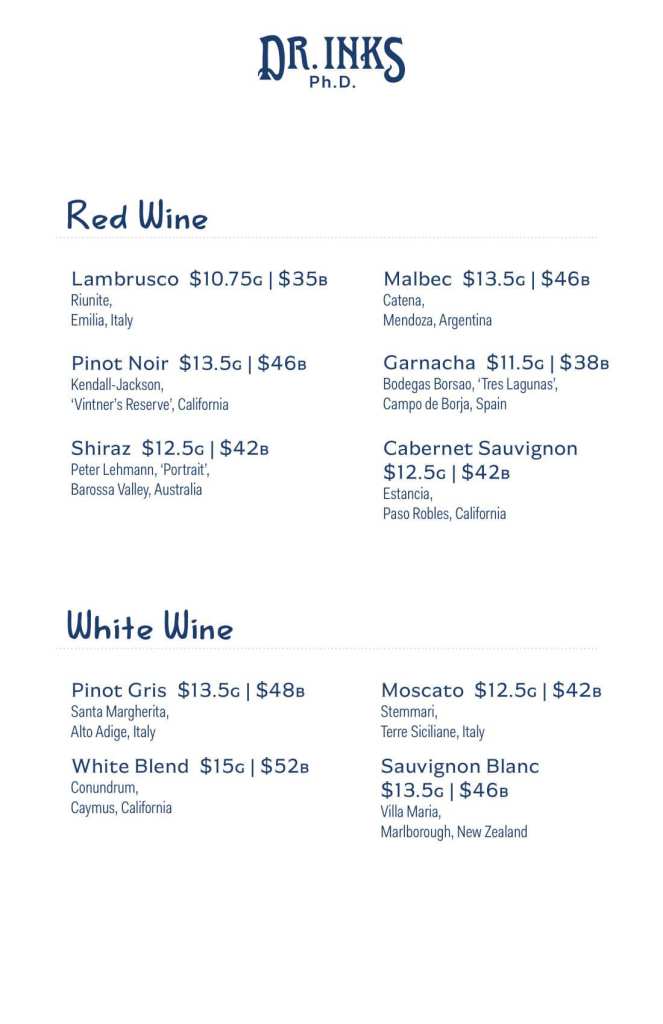Select the Mendoza, Argentina origin text
This screenshot has width=663, height=1024.
437,320
